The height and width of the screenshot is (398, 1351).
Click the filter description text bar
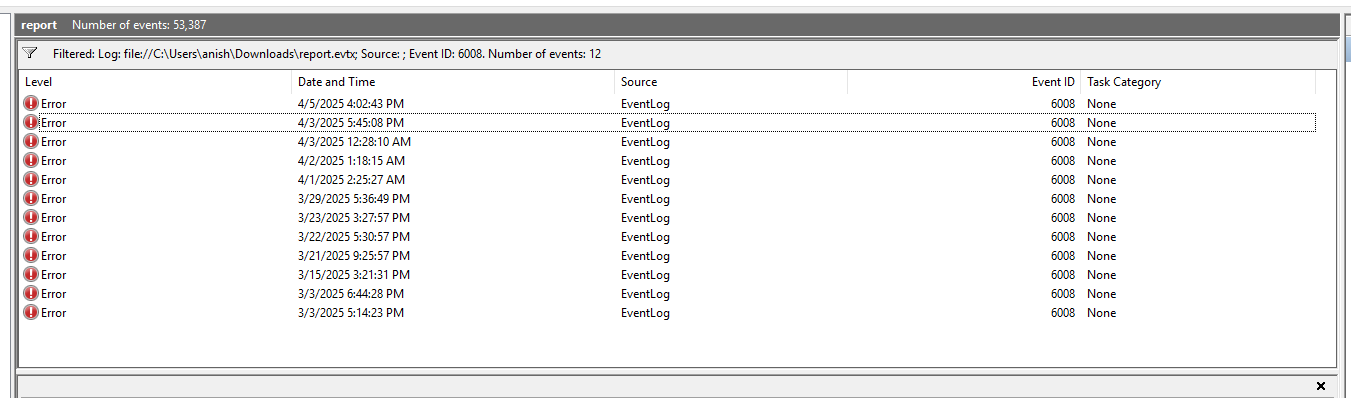[x=327, y=54]
